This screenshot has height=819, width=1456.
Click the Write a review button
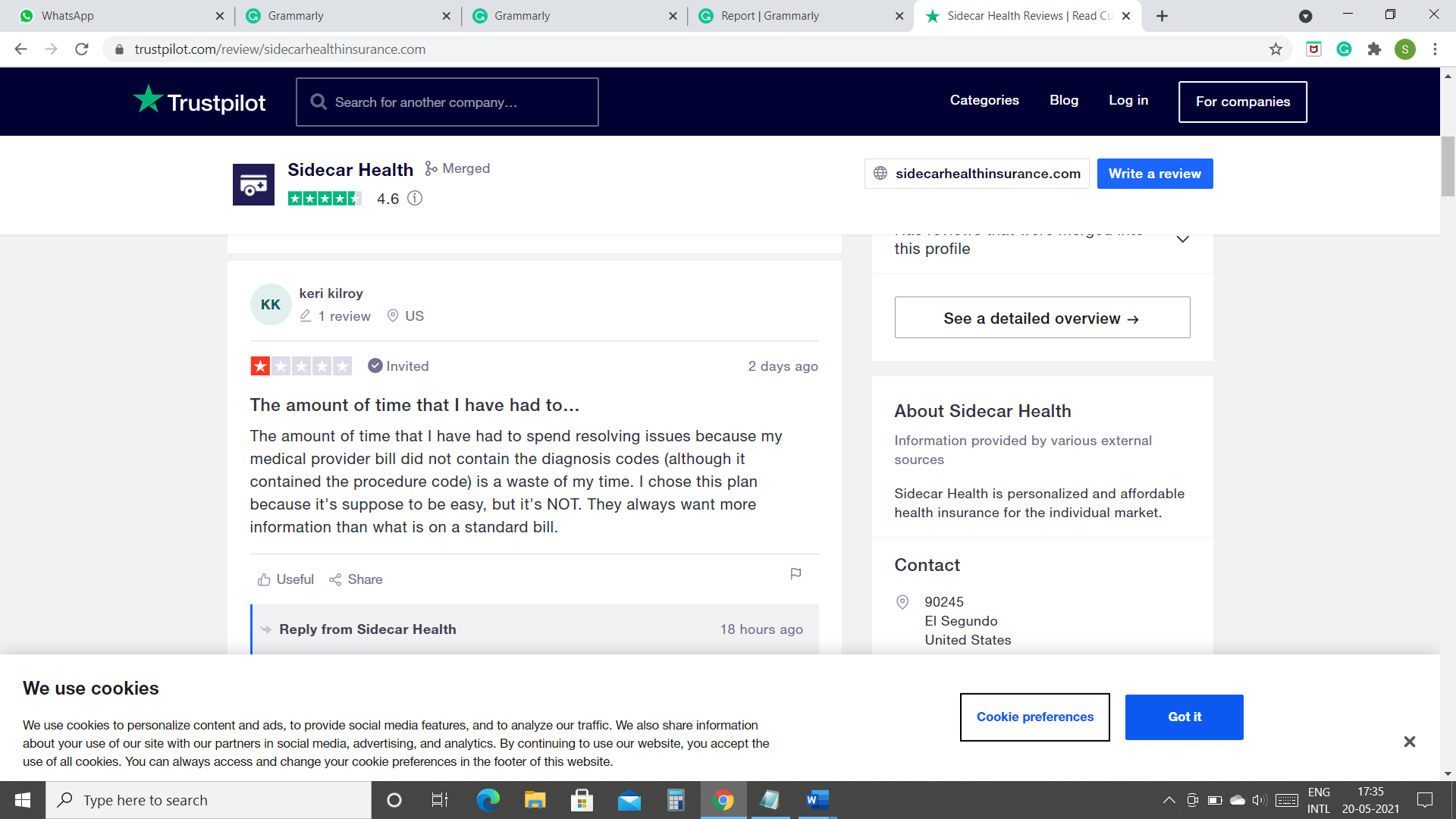1155,173
